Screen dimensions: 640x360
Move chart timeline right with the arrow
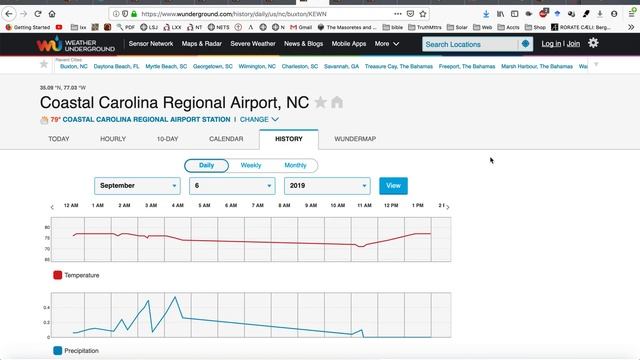448,207
